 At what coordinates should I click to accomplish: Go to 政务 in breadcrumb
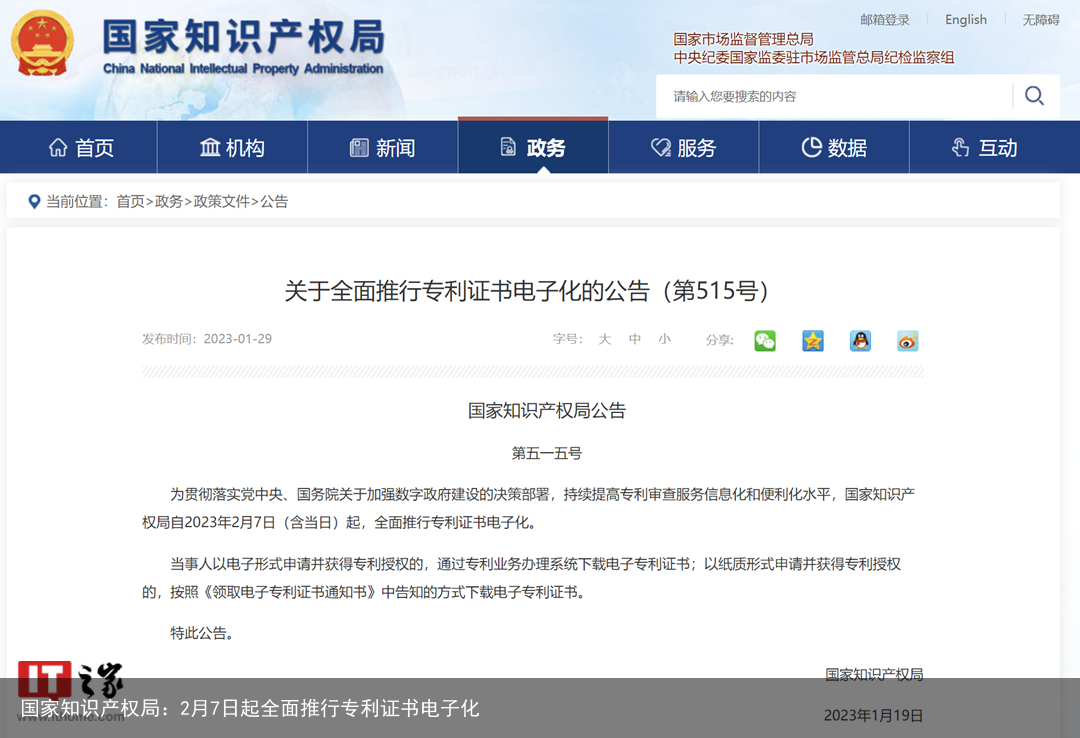[x=169, y=201]
